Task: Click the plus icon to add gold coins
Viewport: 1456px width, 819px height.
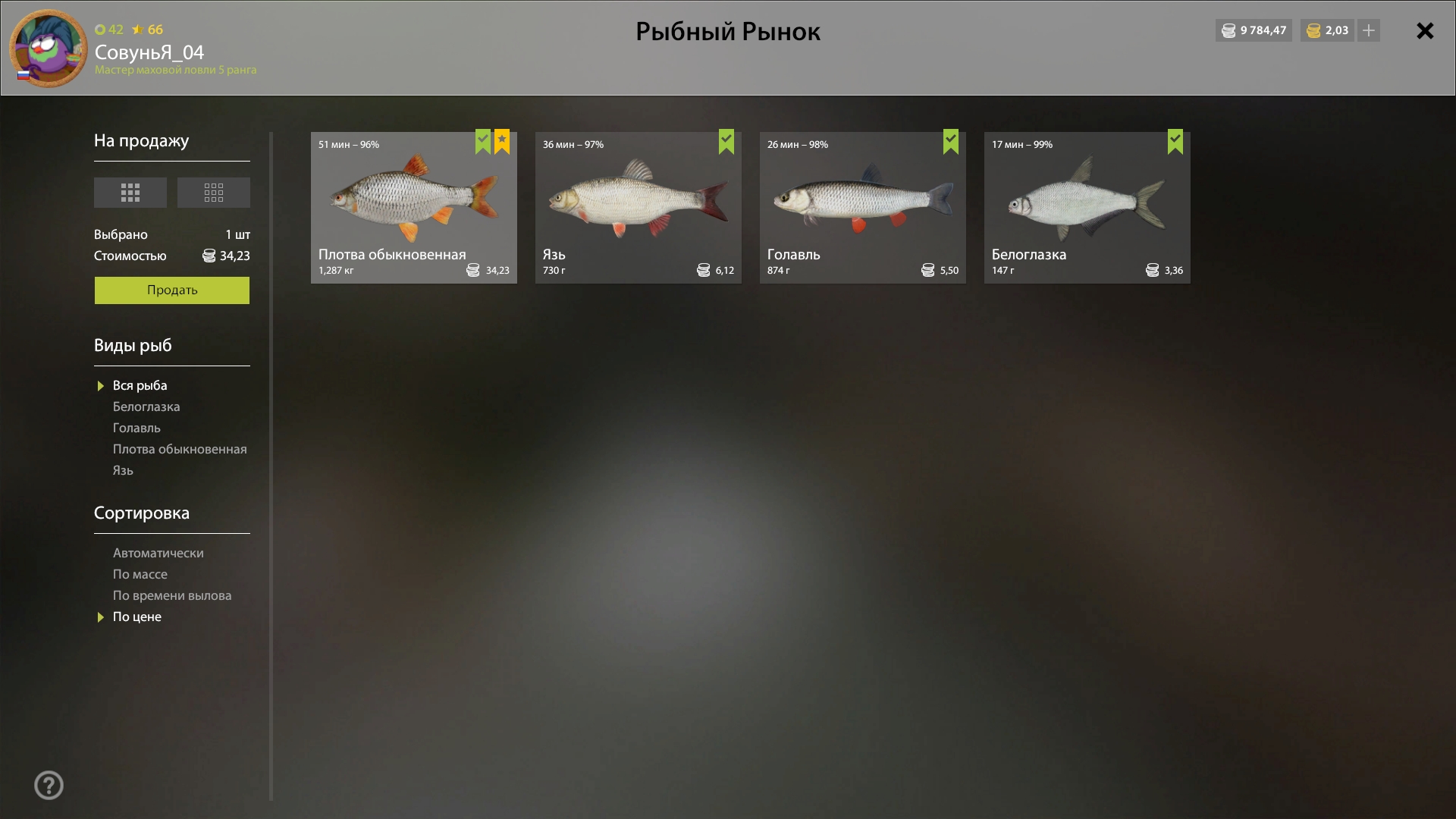Action: [x=1369, y=30]
